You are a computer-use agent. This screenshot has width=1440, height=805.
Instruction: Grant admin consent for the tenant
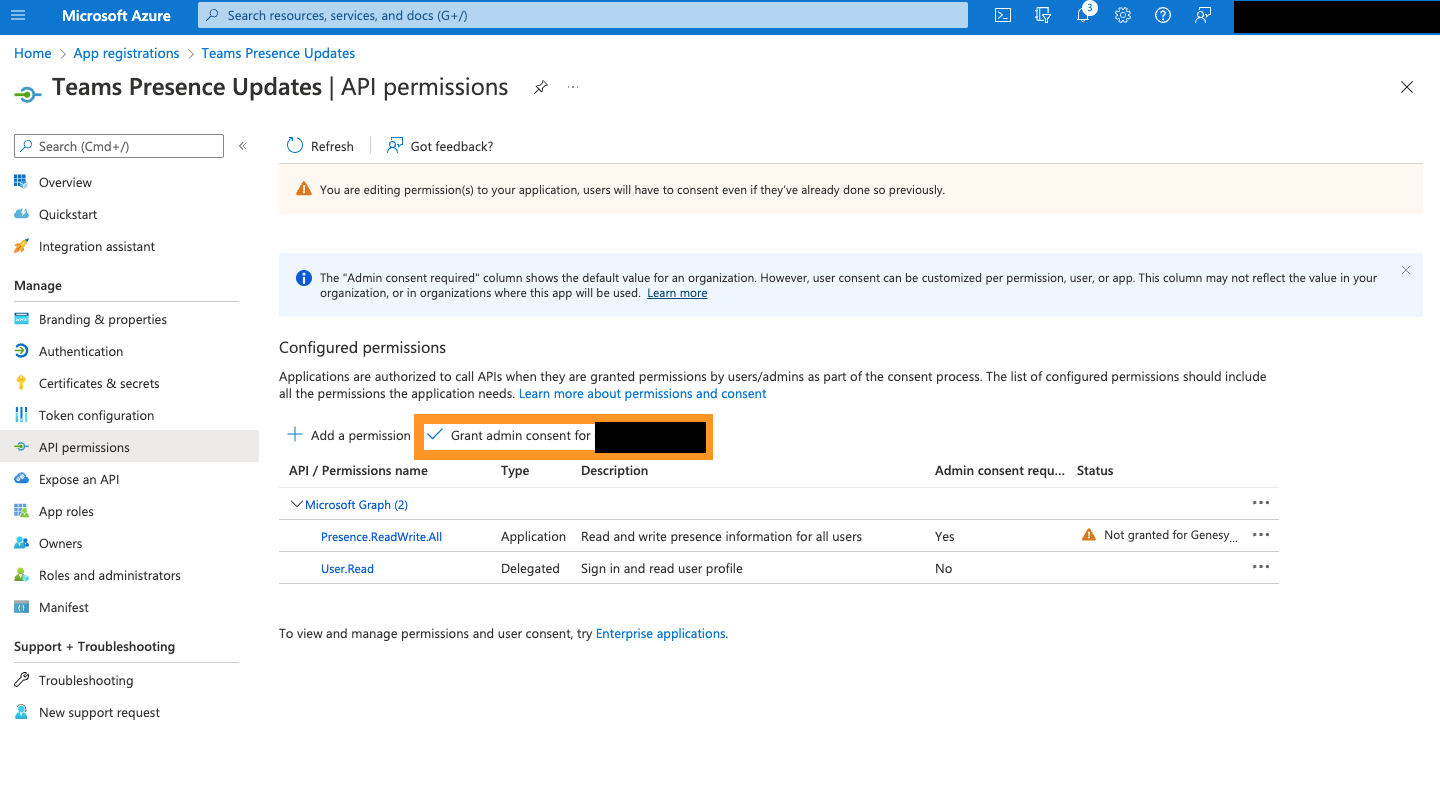[x=520, y=435]
